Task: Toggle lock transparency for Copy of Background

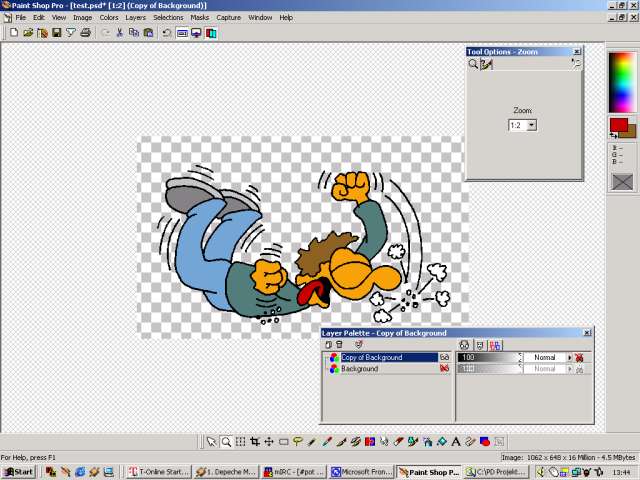Action: (x=579, y=358)
